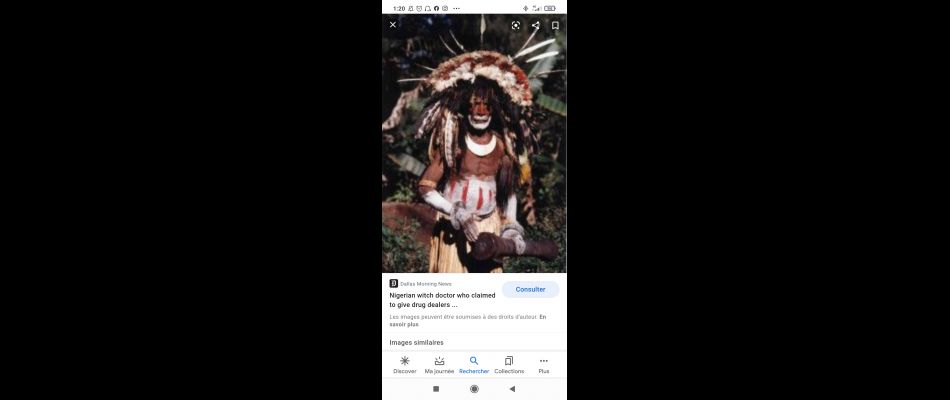Expand the status bar notification dots
The width and height of the screenshot is (950, 400).
(x=456, y=8)
